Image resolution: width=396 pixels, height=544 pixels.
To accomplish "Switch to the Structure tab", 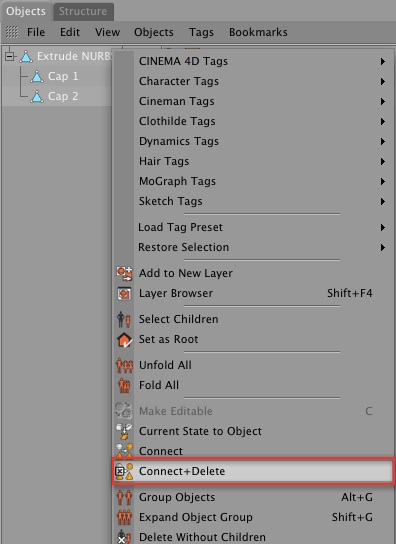I will (83, 11).
